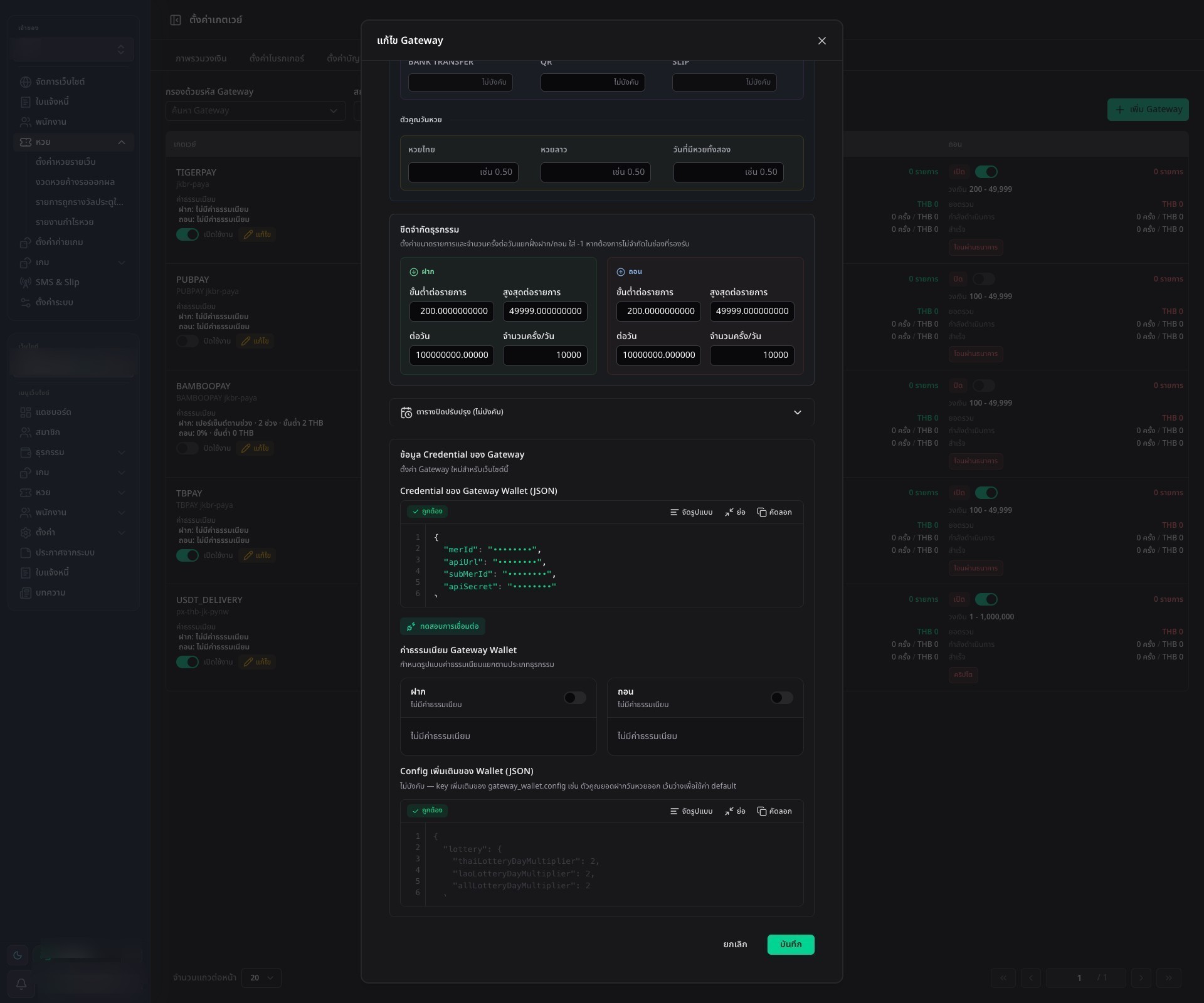This screenshot has width=1204, height=1003.
Task: Open รายงานกำไรหวย submenu item
Action: (65, 223)
